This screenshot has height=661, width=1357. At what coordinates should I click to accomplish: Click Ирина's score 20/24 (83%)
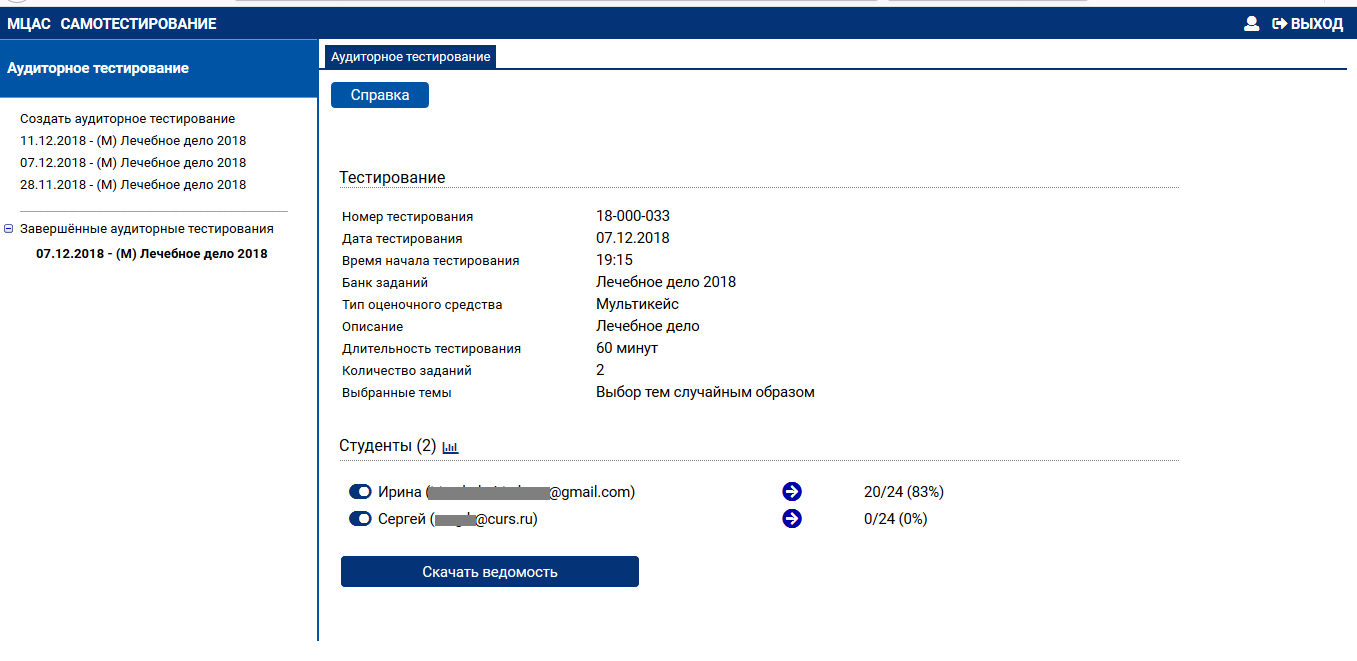point(903,492)
